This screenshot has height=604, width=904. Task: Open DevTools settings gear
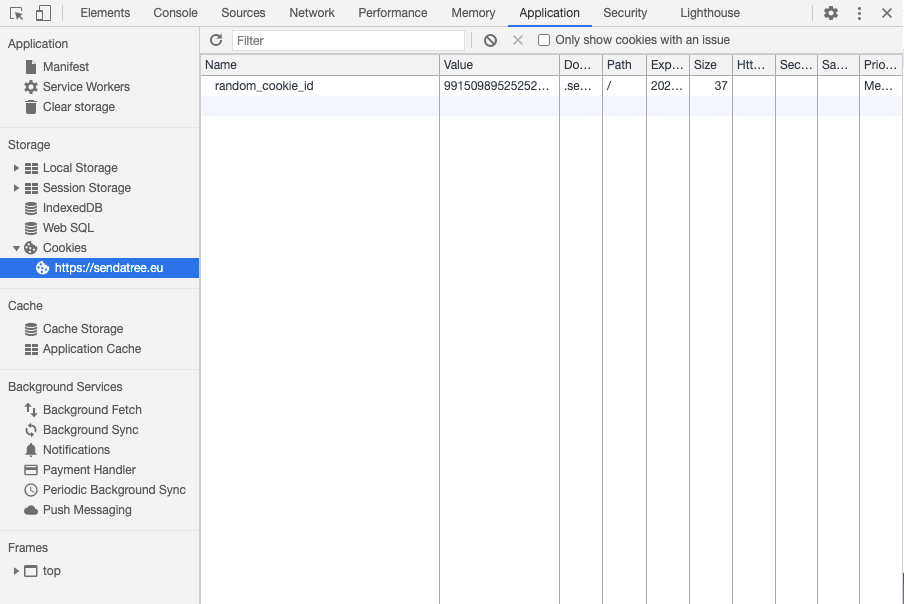(831, 13)
